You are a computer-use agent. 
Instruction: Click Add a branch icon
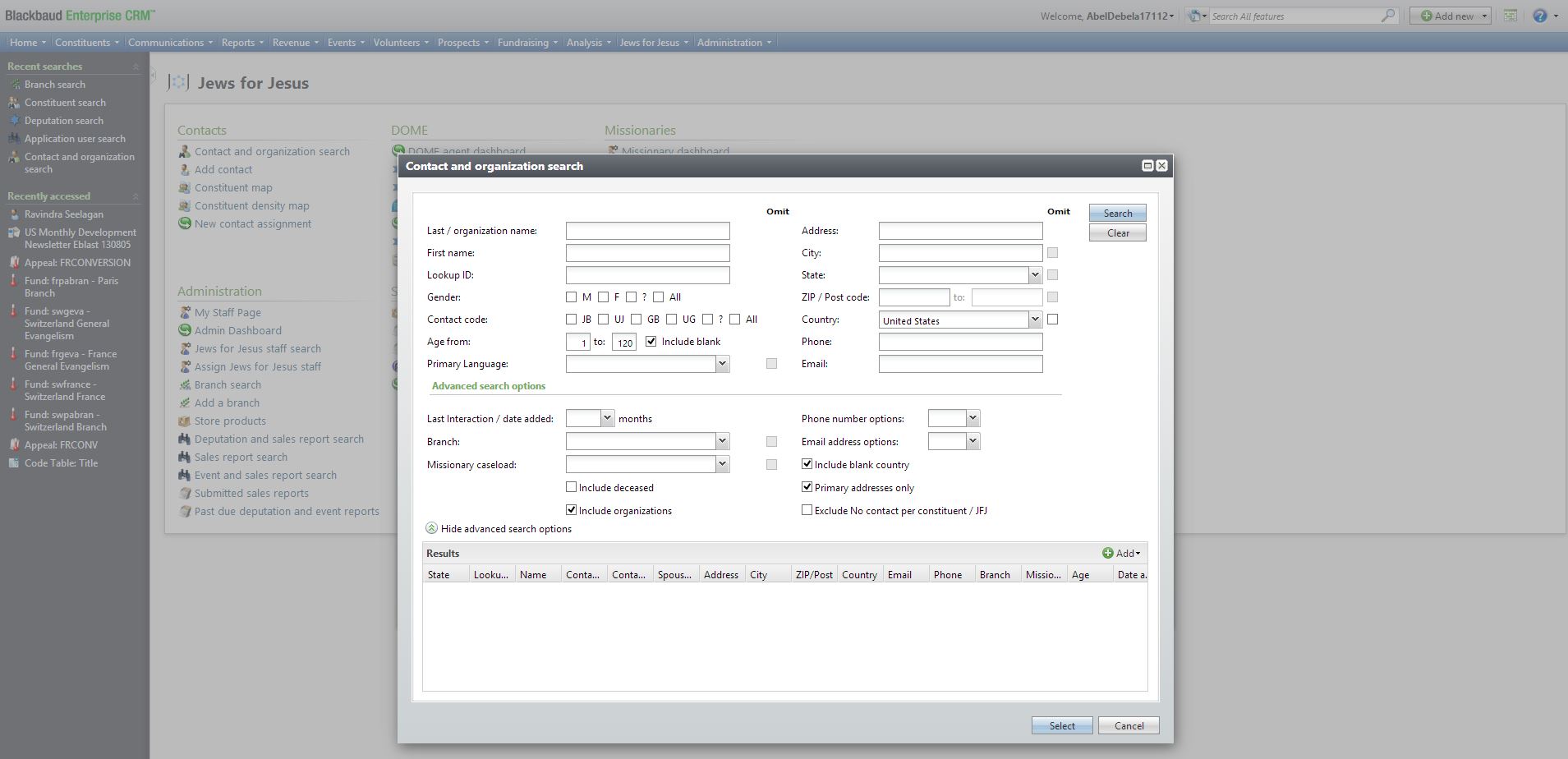point(185,402)
